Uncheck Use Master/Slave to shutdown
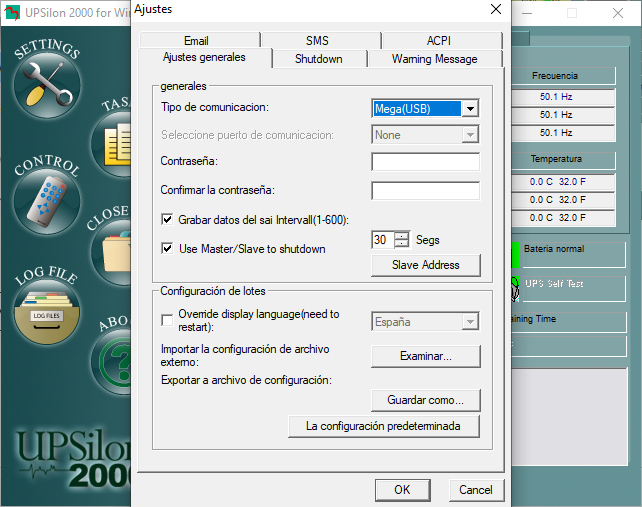This screenshot has height=507, width=642. (167, 248)
